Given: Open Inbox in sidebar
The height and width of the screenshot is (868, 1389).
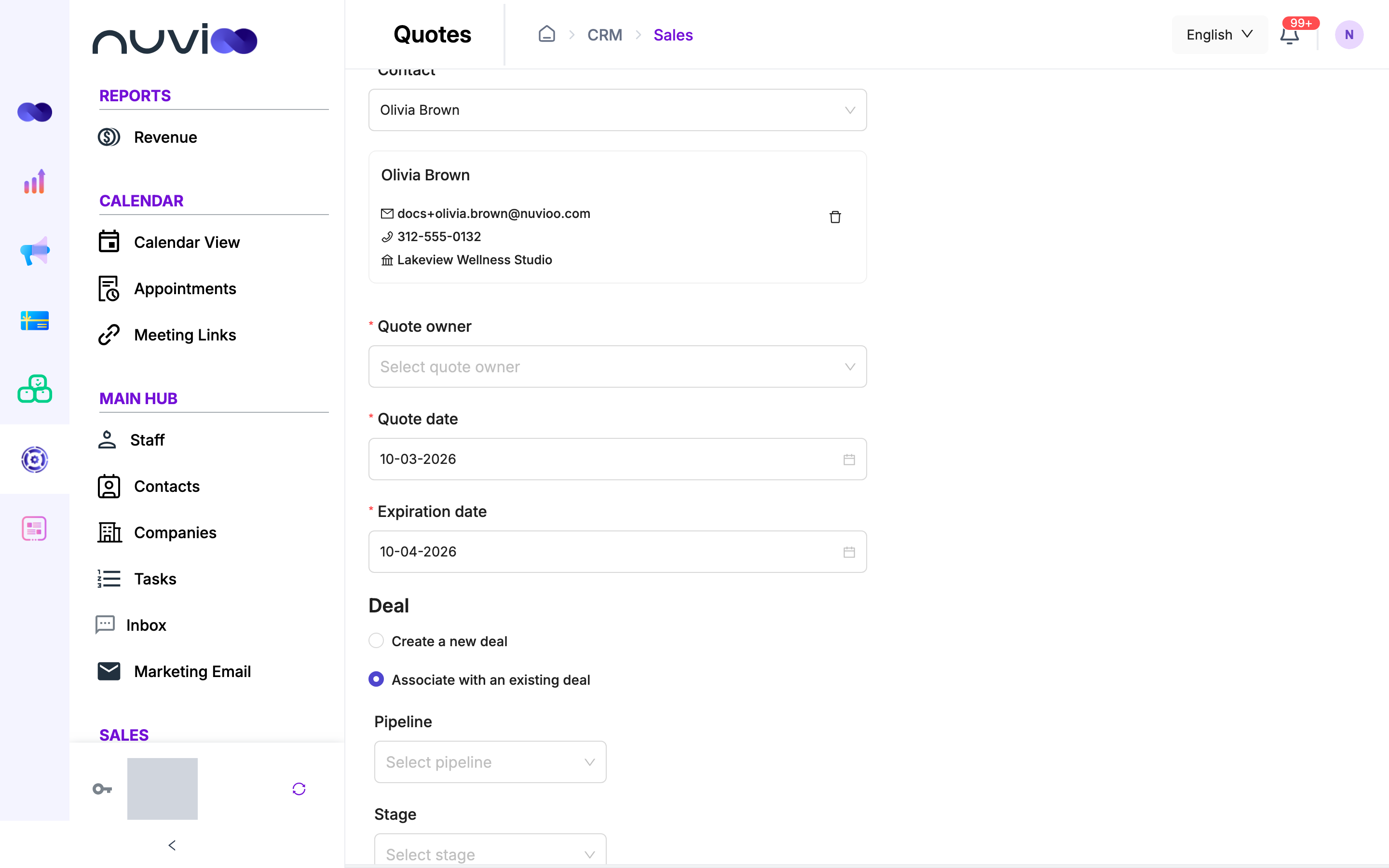Looking at the screenshot, I should pyautogui.click(x=131, y=624).
